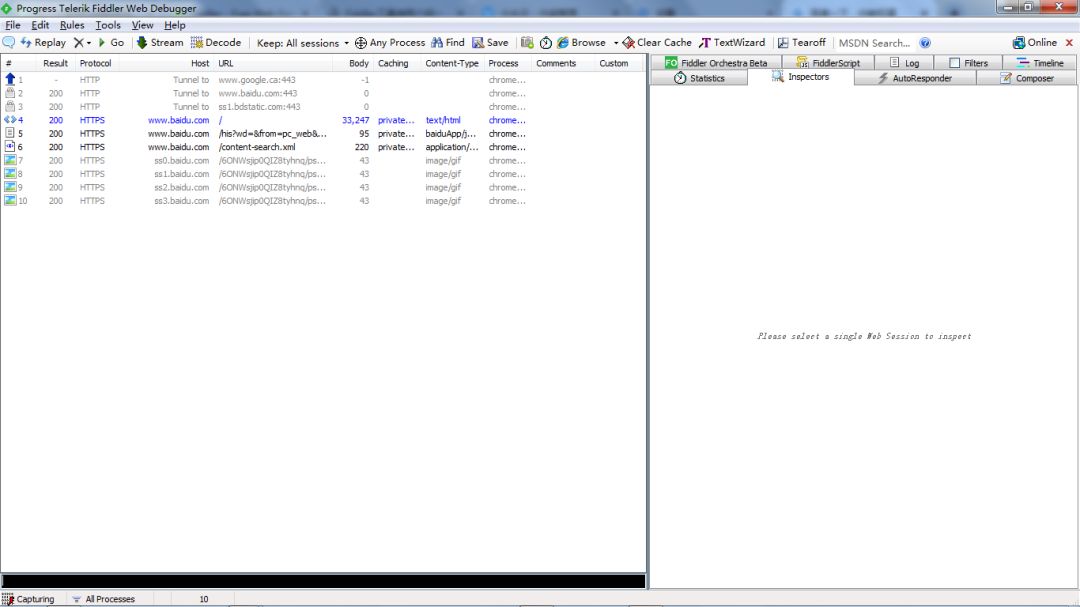Open the File menu

[12, 25]
